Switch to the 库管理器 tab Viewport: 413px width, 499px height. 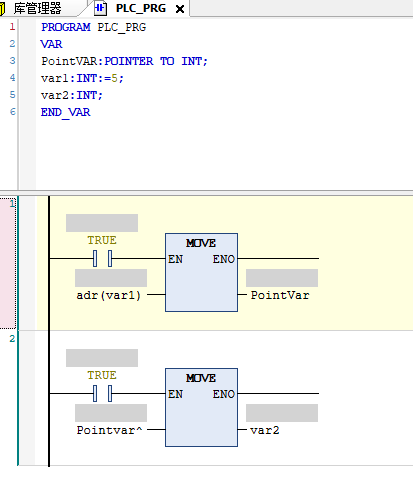click(x=37, y=8)
